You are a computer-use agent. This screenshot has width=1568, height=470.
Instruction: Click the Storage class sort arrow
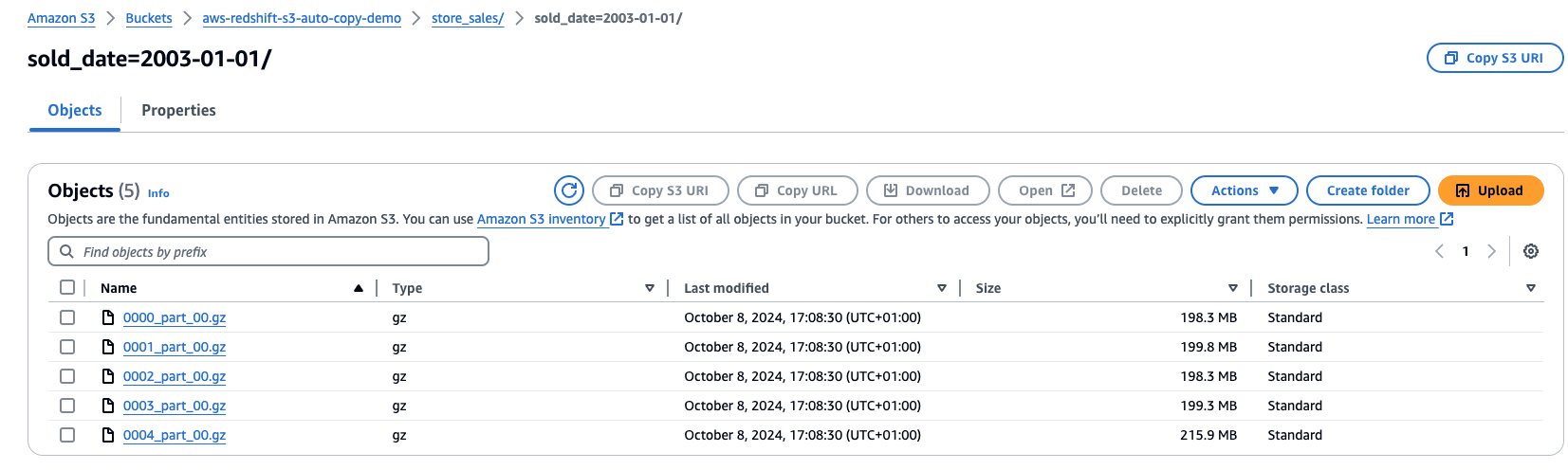point(1531,288)
